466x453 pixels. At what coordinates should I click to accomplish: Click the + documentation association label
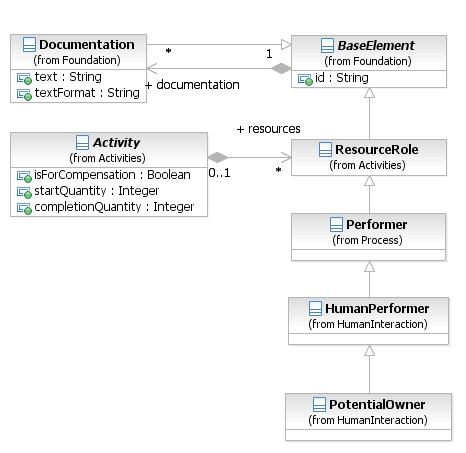pyautogui.click(x=192, y=85)
